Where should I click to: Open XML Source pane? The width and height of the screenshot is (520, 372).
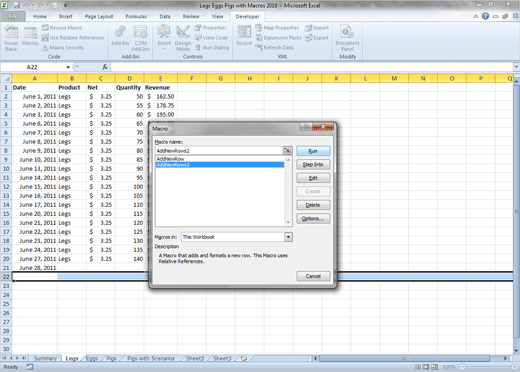[244, 36]
